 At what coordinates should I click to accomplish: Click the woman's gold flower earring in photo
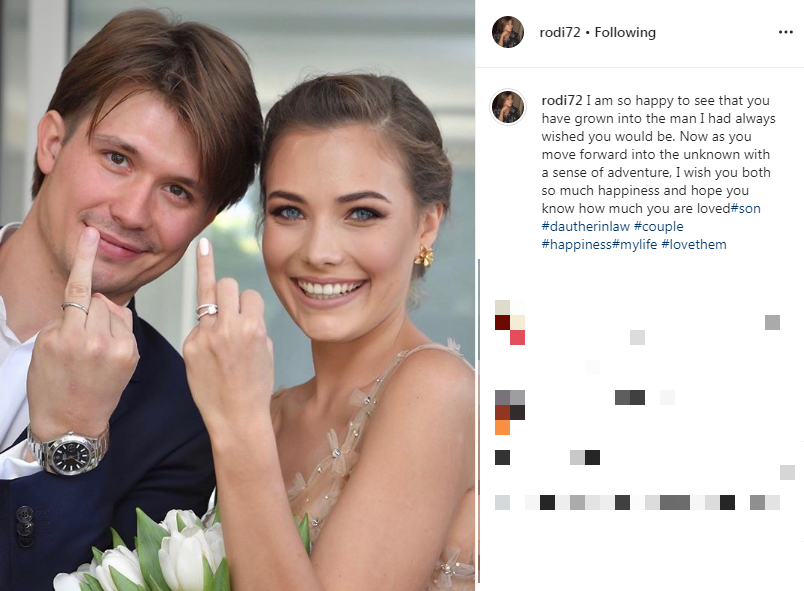click(424, 255)
